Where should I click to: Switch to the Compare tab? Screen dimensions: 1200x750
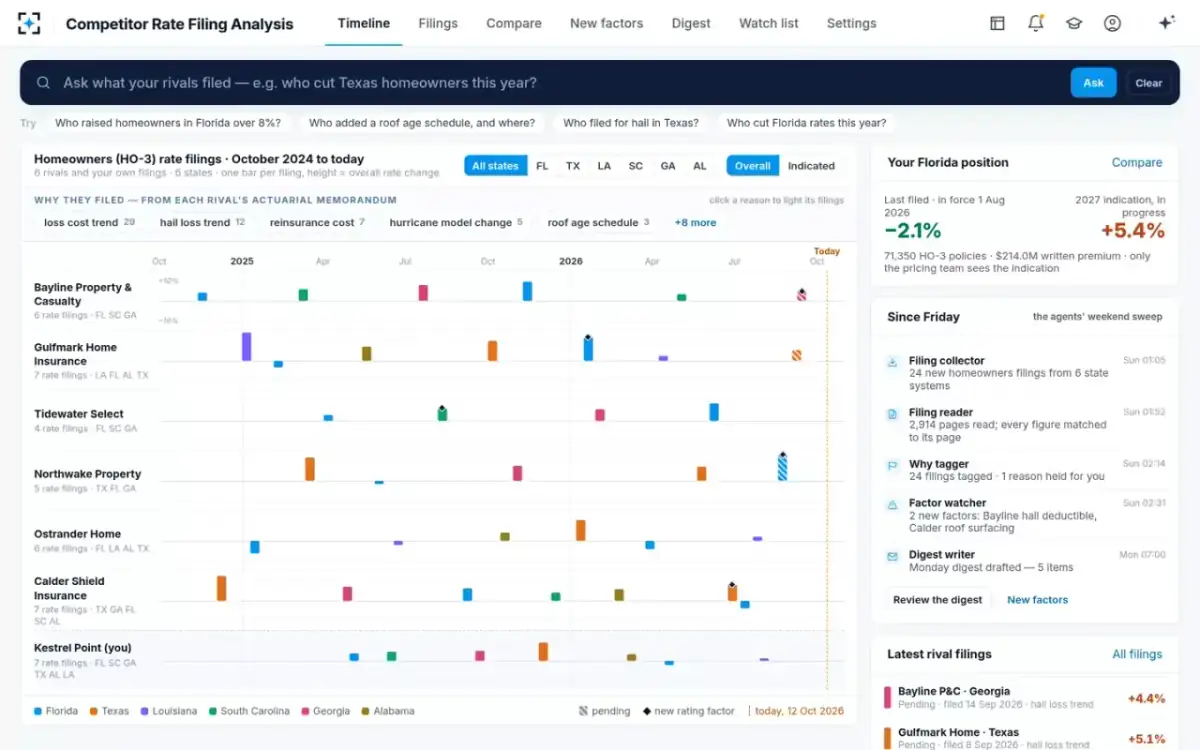coord(514,23)
